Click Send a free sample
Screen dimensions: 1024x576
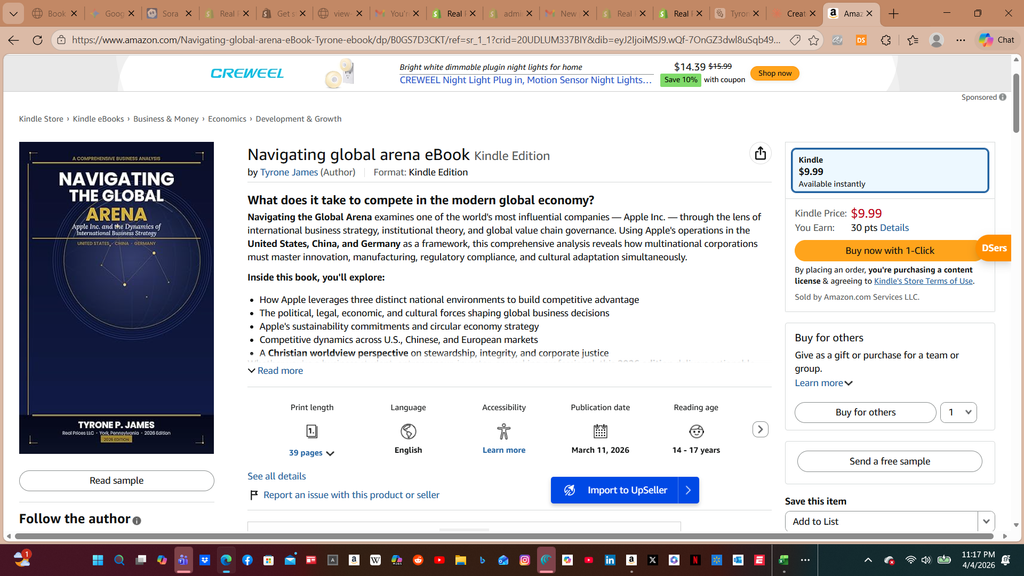pyautogui.click(x=889, y=461)
